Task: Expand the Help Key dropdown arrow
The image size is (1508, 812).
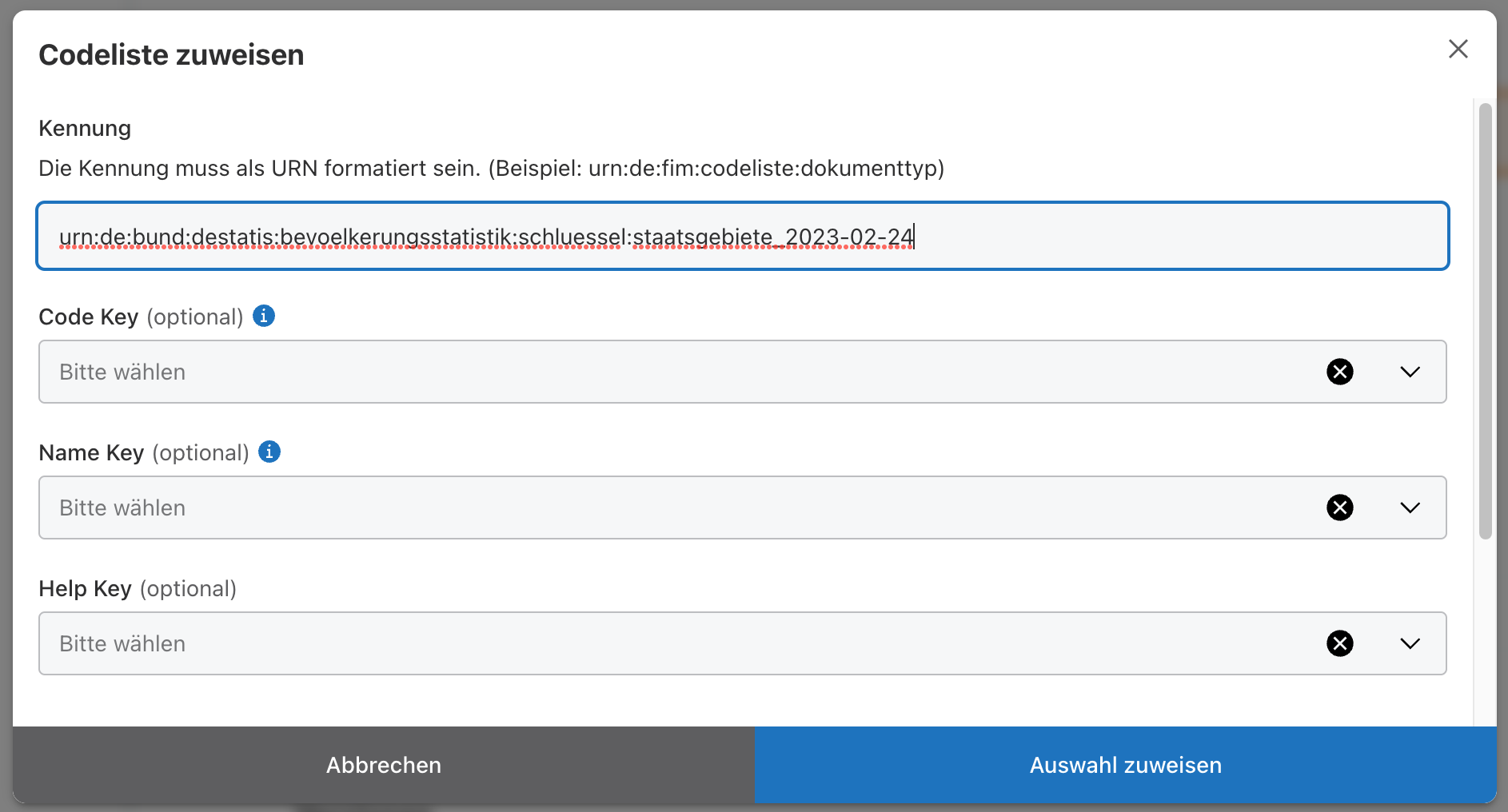Action: [x=1410, y=643]
